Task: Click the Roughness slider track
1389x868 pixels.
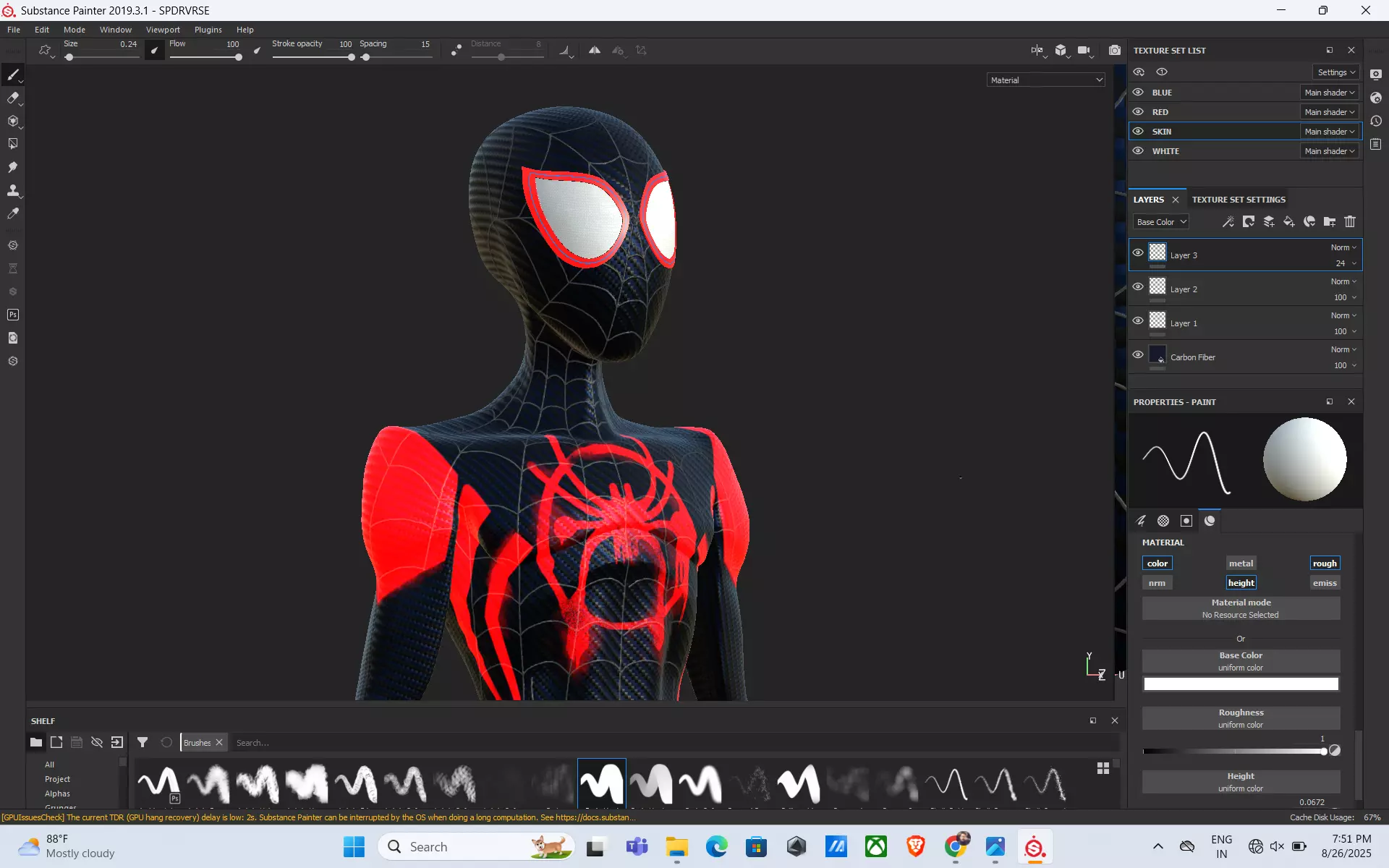Action: tap(1233, 752)
